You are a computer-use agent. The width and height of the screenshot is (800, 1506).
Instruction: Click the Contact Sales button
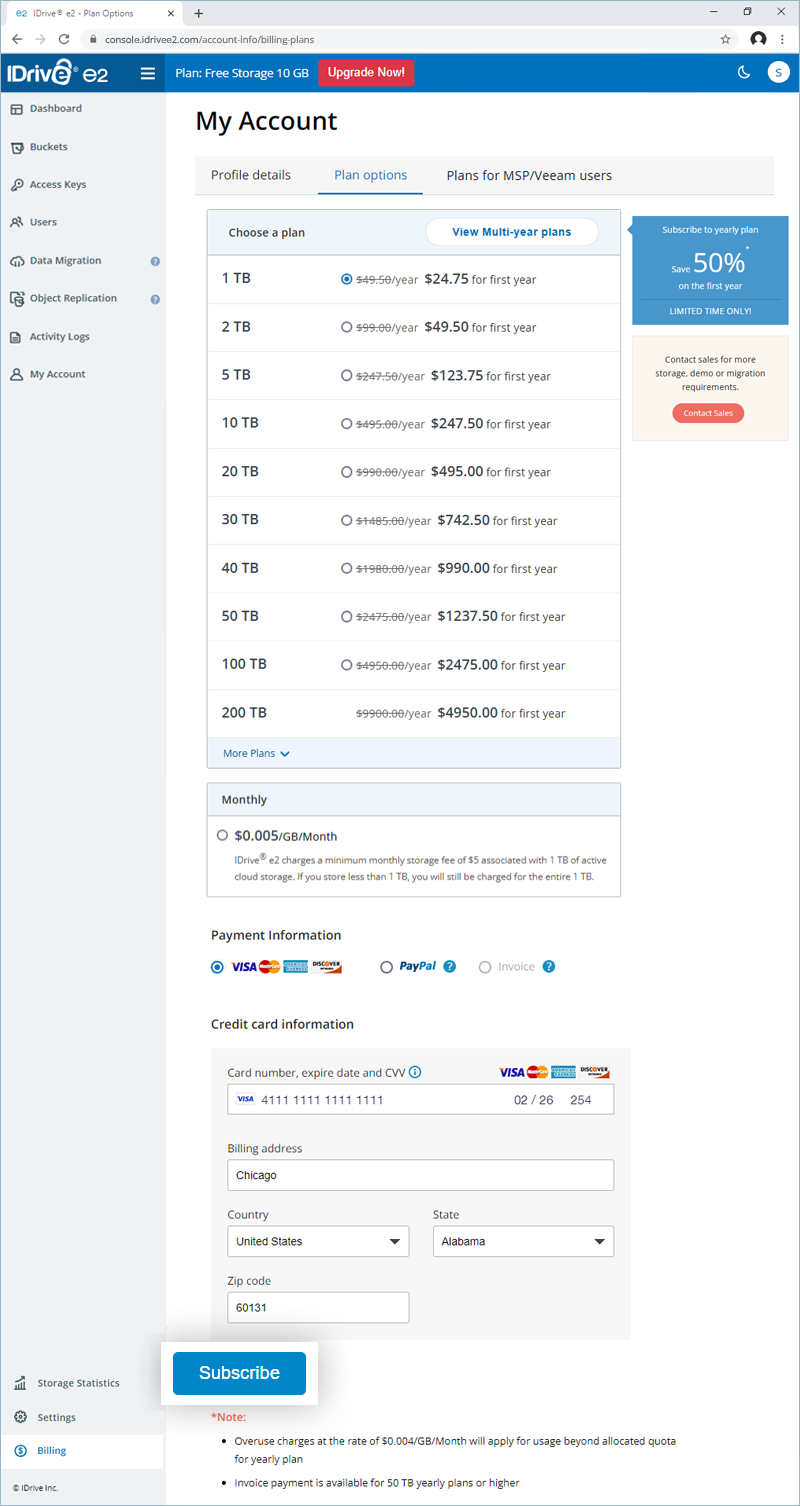click(x=709, y=413)
